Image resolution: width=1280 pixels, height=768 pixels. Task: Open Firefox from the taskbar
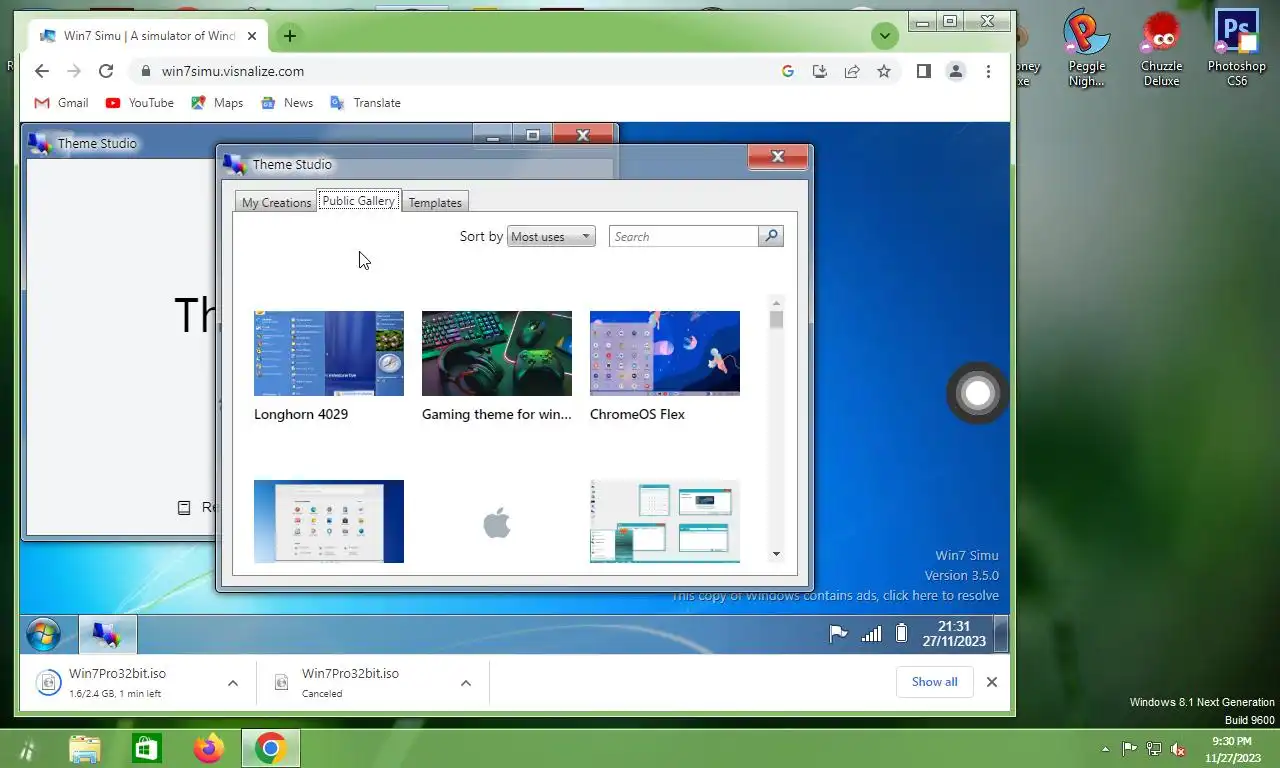coord(209,749)
